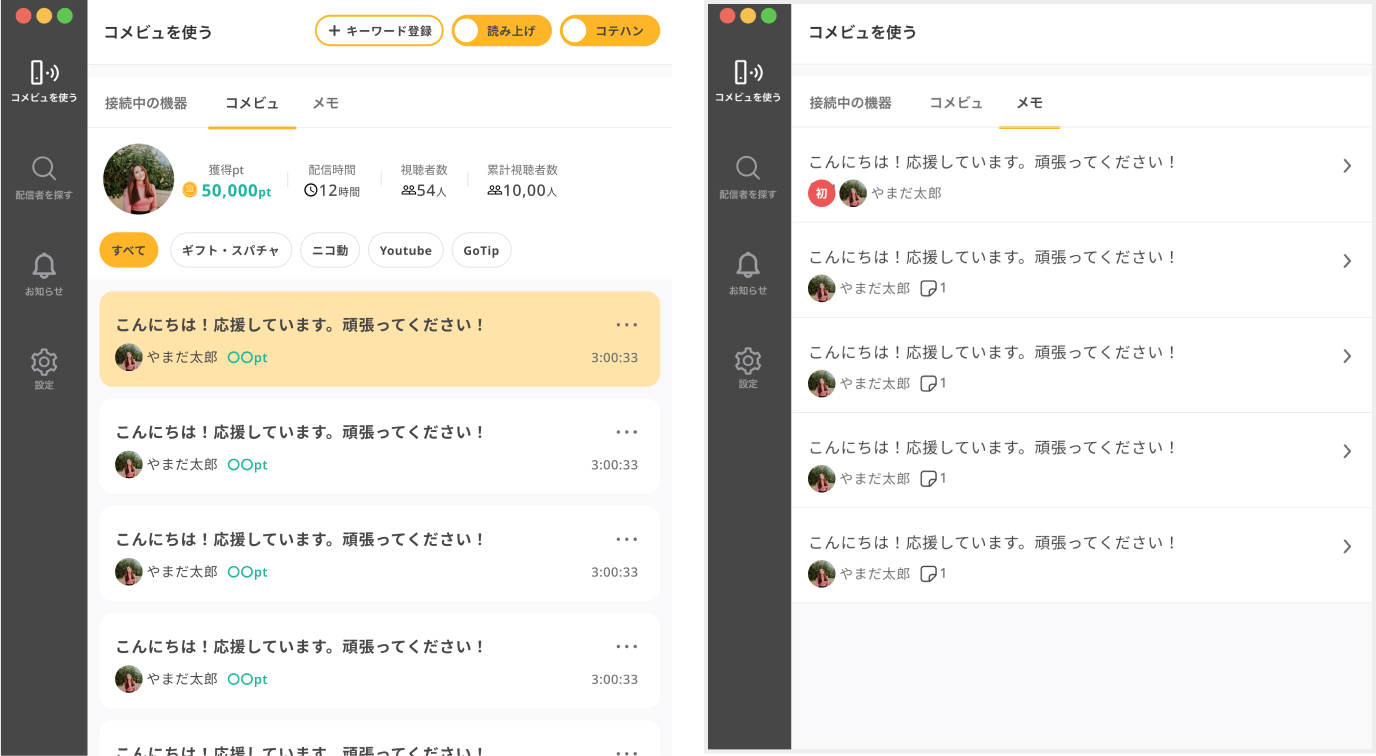The width and height of the screenshot is (1376, 756).
Task: Select the すべて filter chip
Action: (128, 250)
